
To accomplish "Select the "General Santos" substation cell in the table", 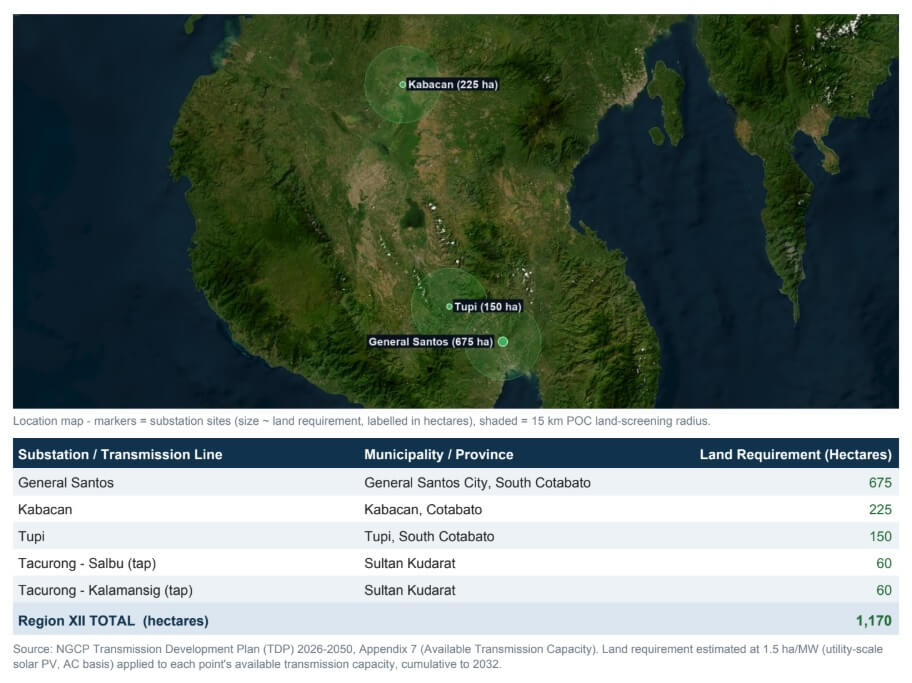I will click(66, 482).
